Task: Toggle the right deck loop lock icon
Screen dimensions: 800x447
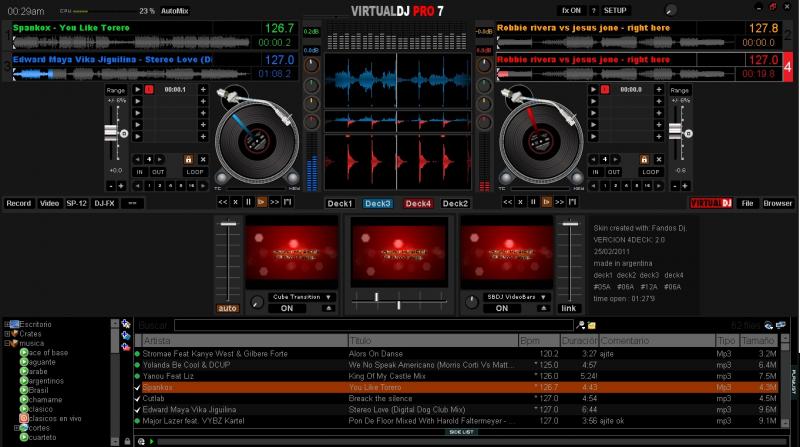Action: pos(644,159)
